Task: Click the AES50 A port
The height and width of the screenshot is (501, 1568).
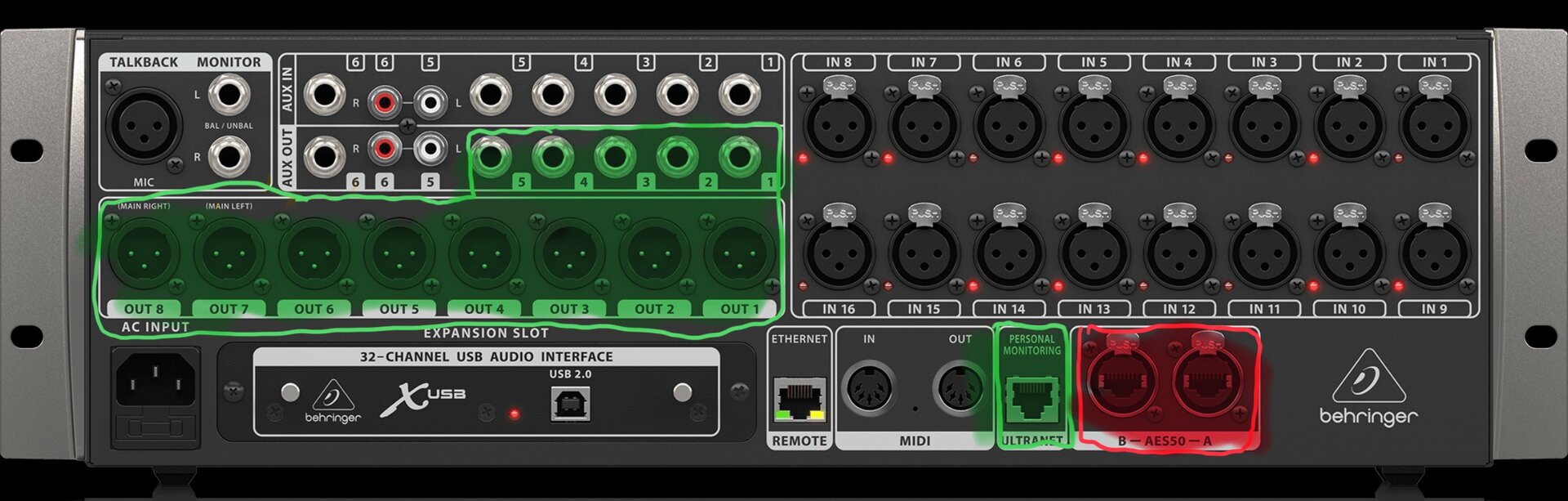Action: tap(1207, 382)
